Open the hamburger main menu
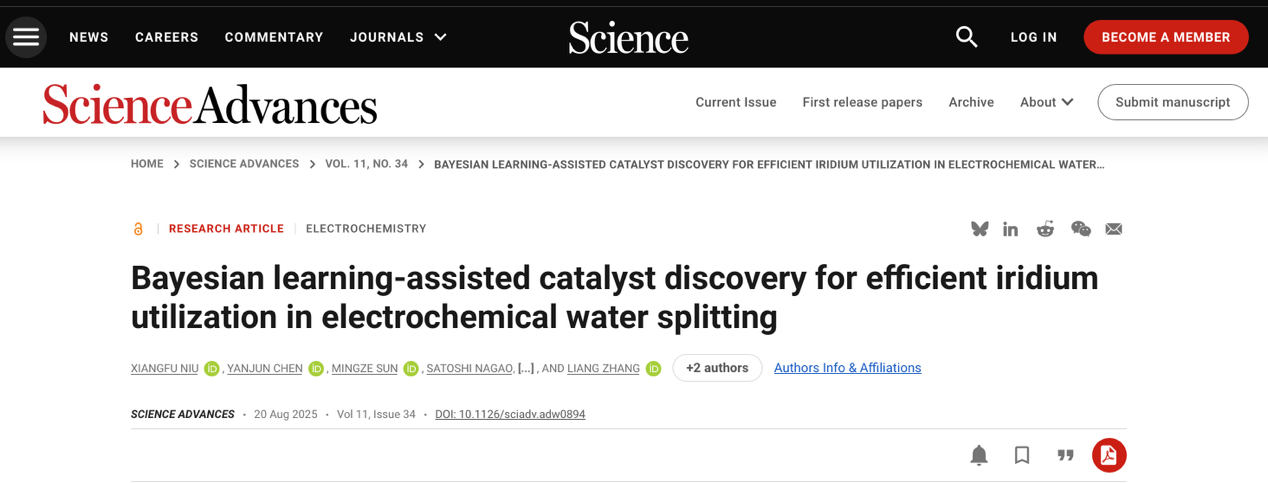This screenshot has height=483, width=1268. point(26,37)
